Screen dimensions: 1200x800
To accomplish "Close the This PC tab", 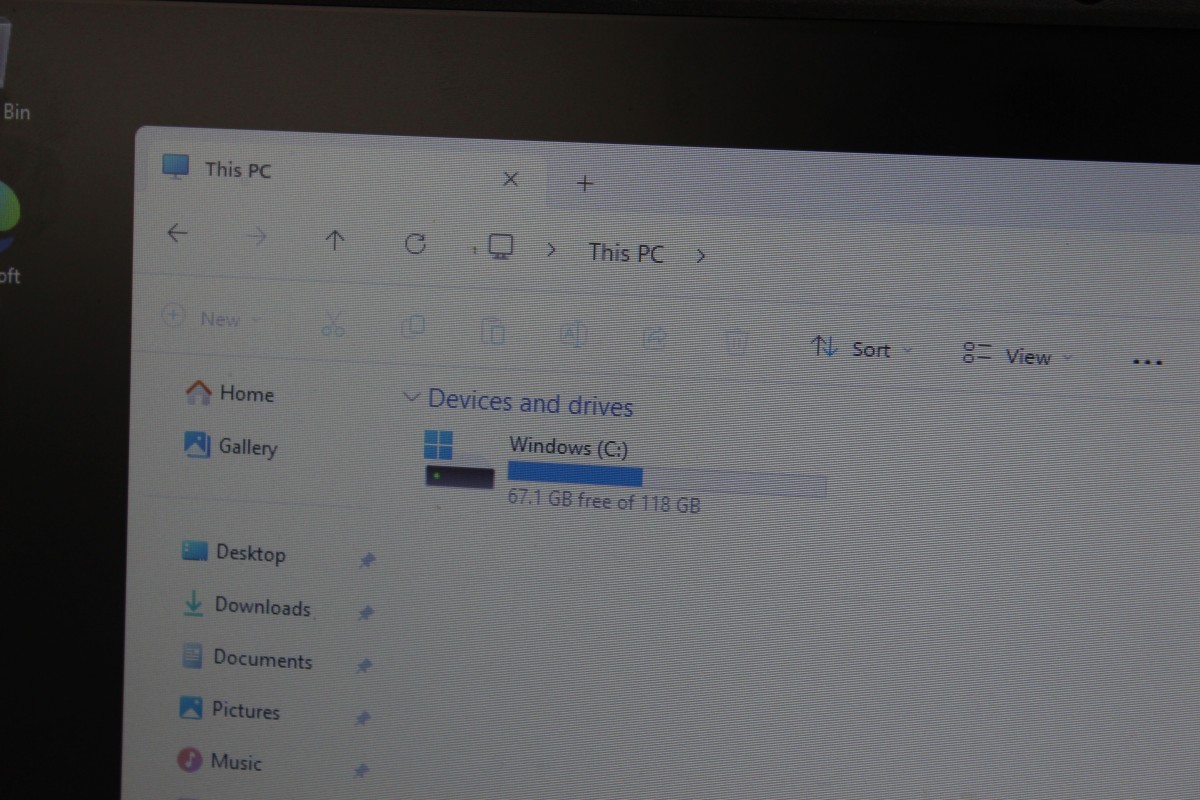I will [510, 180].
